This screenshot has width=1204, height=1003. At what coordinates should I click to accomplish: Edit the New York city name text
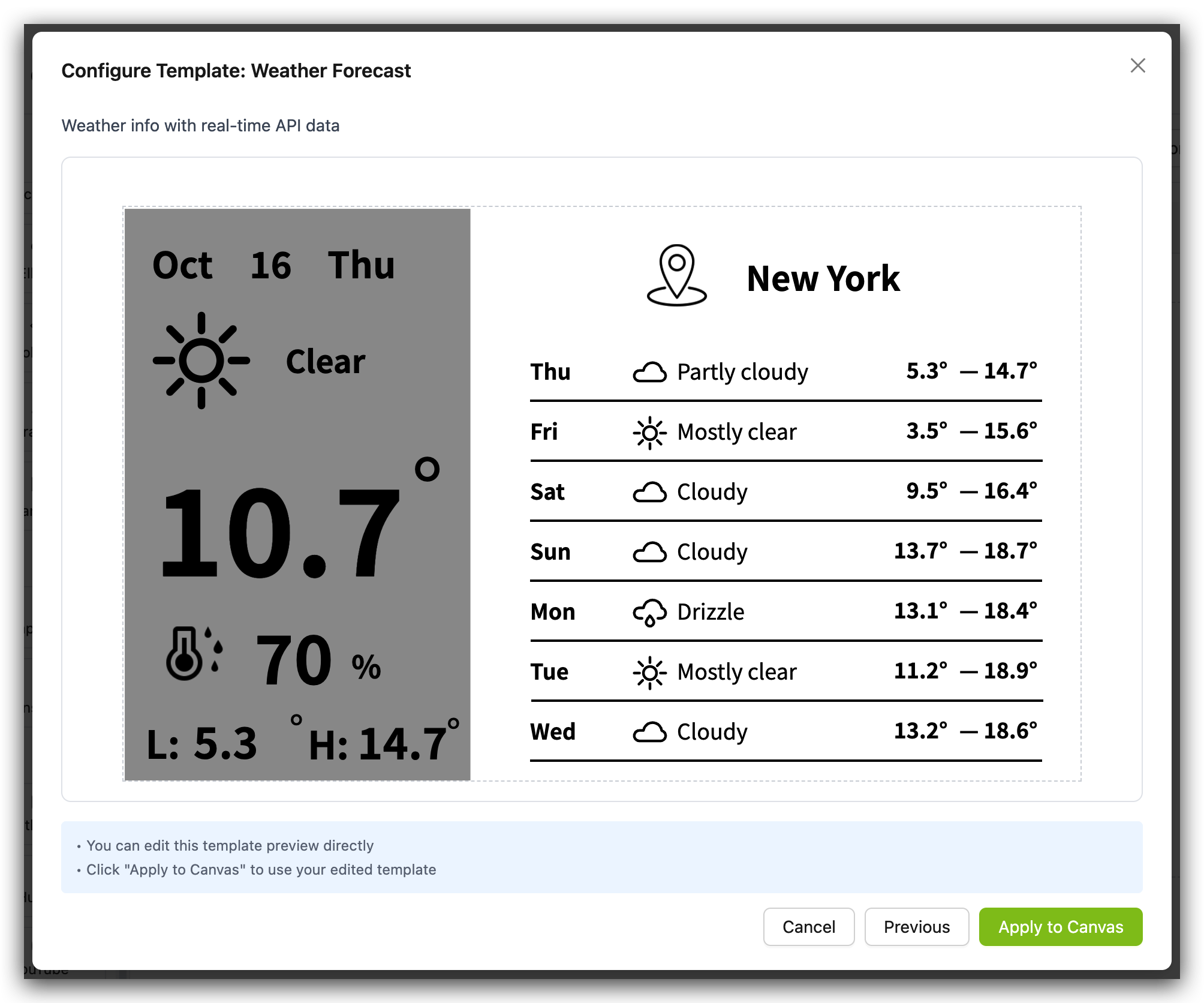[823, 279]
